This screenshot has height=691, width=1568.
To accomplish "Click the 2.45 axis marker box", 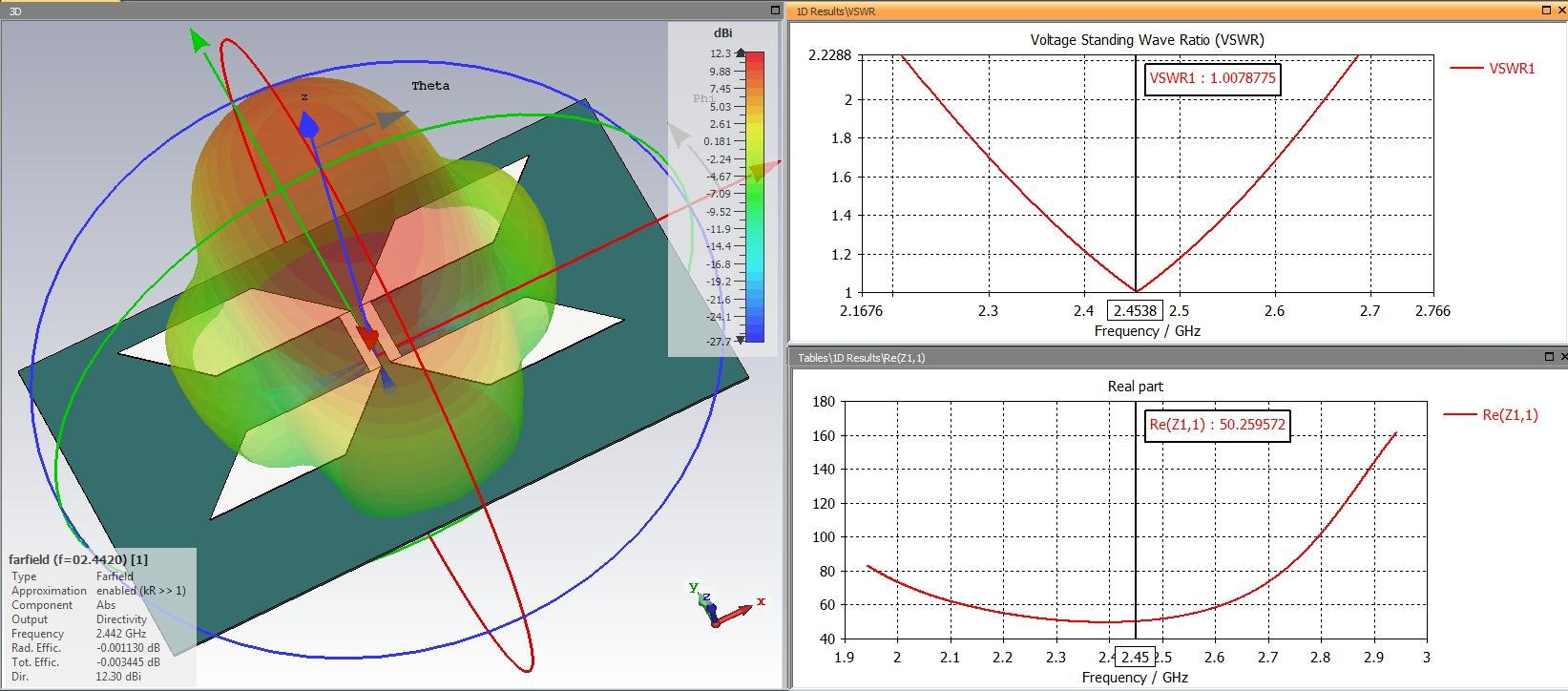I will (1135, 657).
